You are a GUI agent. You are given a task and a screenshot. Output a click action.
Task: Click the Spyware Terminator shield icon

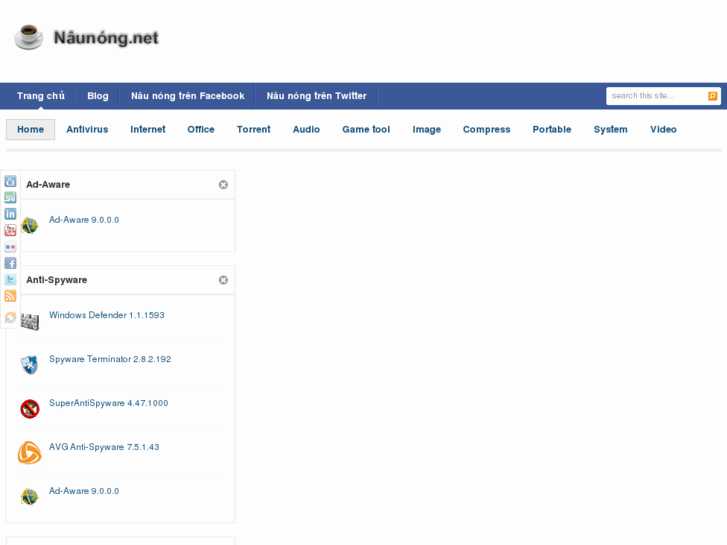[30, 365]
